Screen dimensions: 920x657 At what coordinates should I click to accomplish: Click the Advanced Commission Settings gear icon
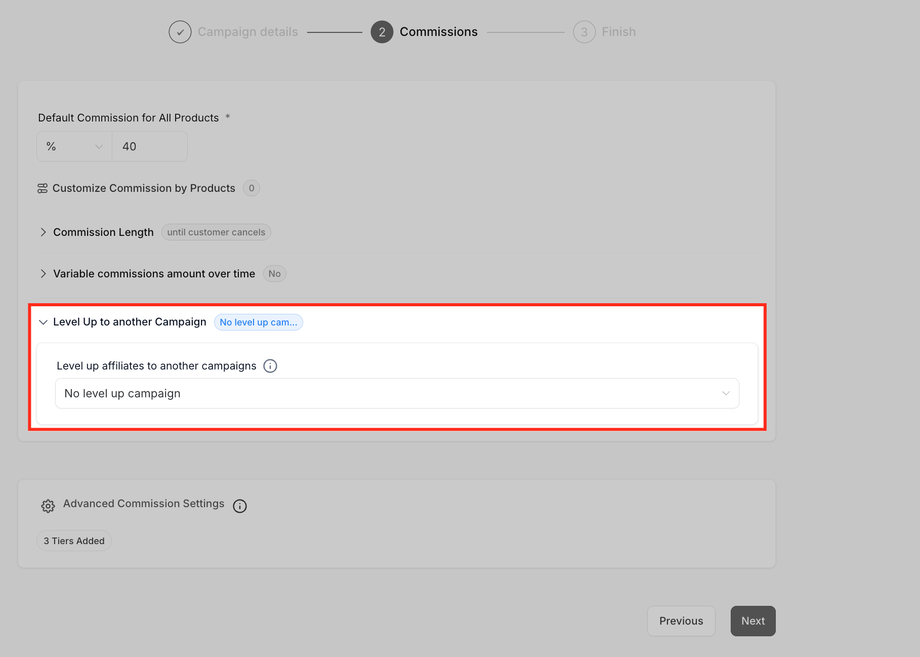click(48, 506)
